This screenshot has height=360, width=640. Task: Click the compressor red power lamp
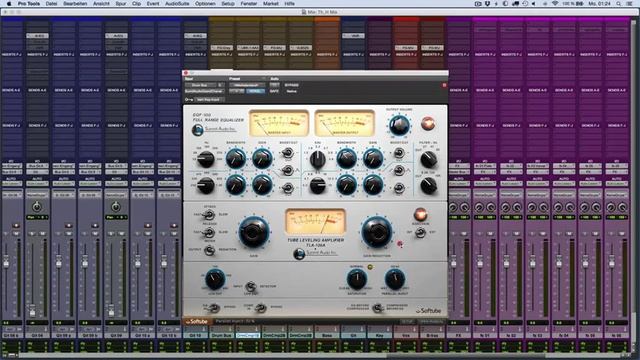coord(420,214)
